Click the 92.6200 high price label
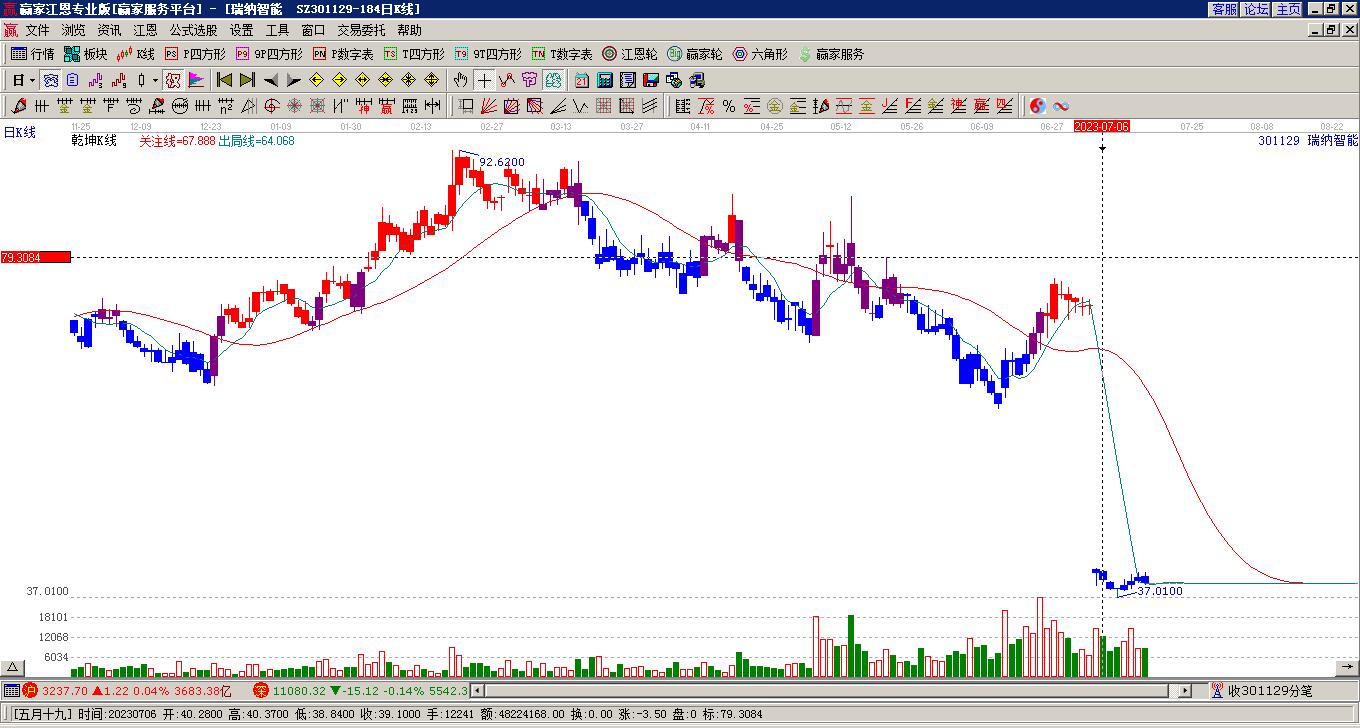This screenshot has height=728, width=1360. coord(502,162)
